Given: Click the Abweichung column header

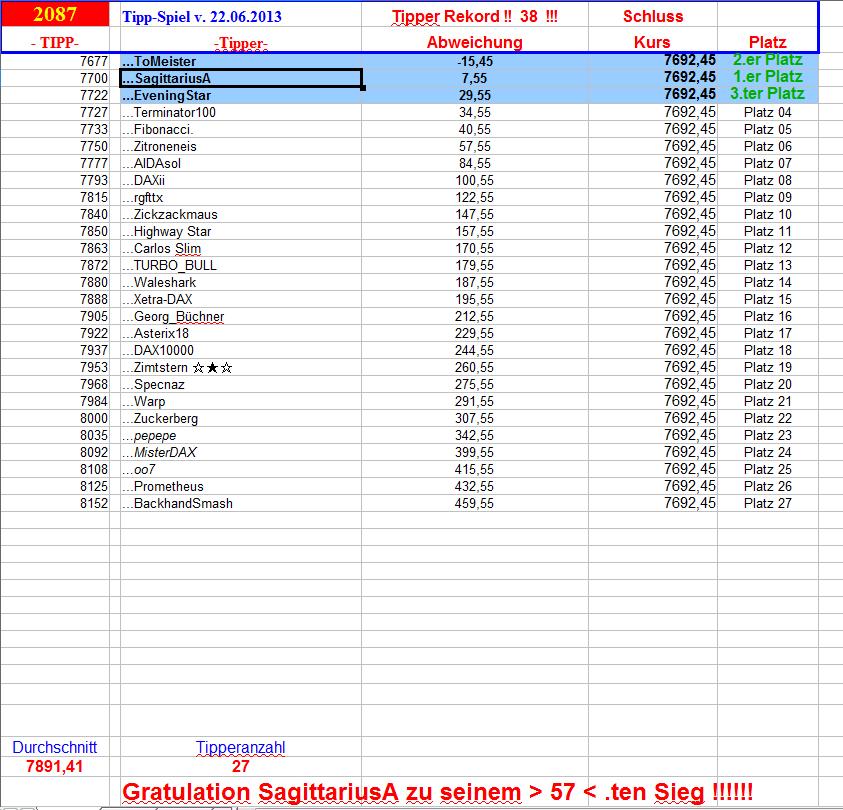Looking at the screenshot, I should [x=474, y=43].
